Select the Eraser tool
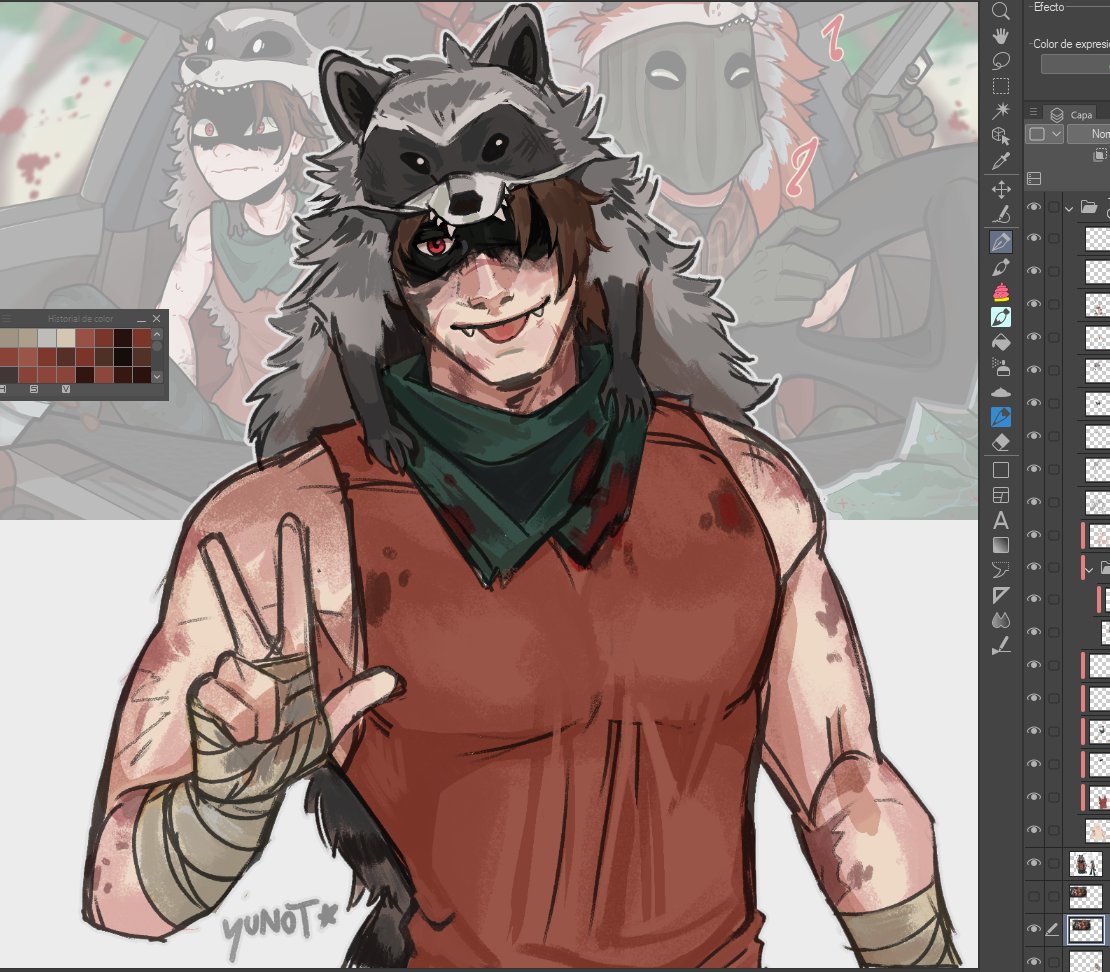This screenshot has height=972, width=1110. pyautogui.click(x=1000, y=442)
